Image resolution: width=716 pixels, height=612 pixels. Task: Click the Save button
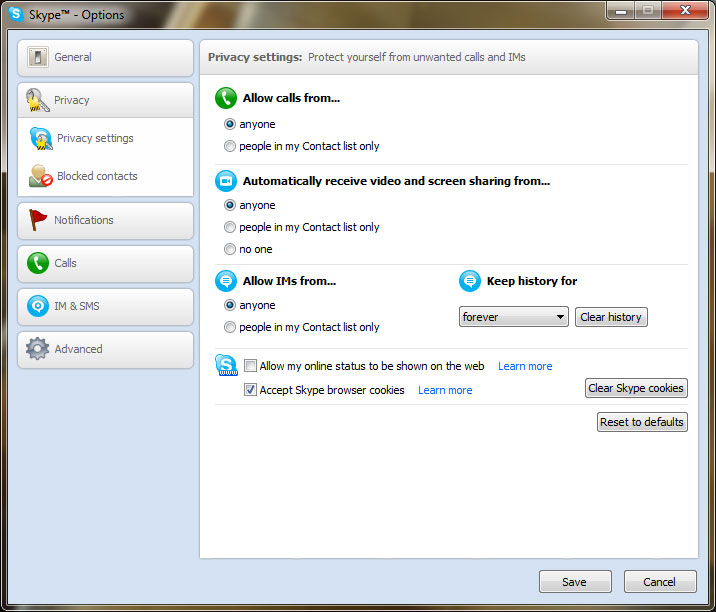575,581
